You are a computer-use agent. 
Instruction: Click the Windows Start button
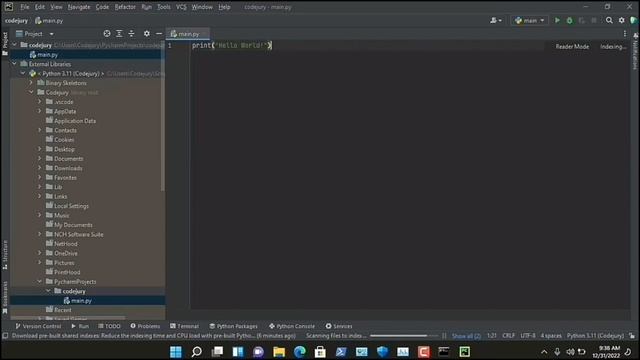[176, 352]
